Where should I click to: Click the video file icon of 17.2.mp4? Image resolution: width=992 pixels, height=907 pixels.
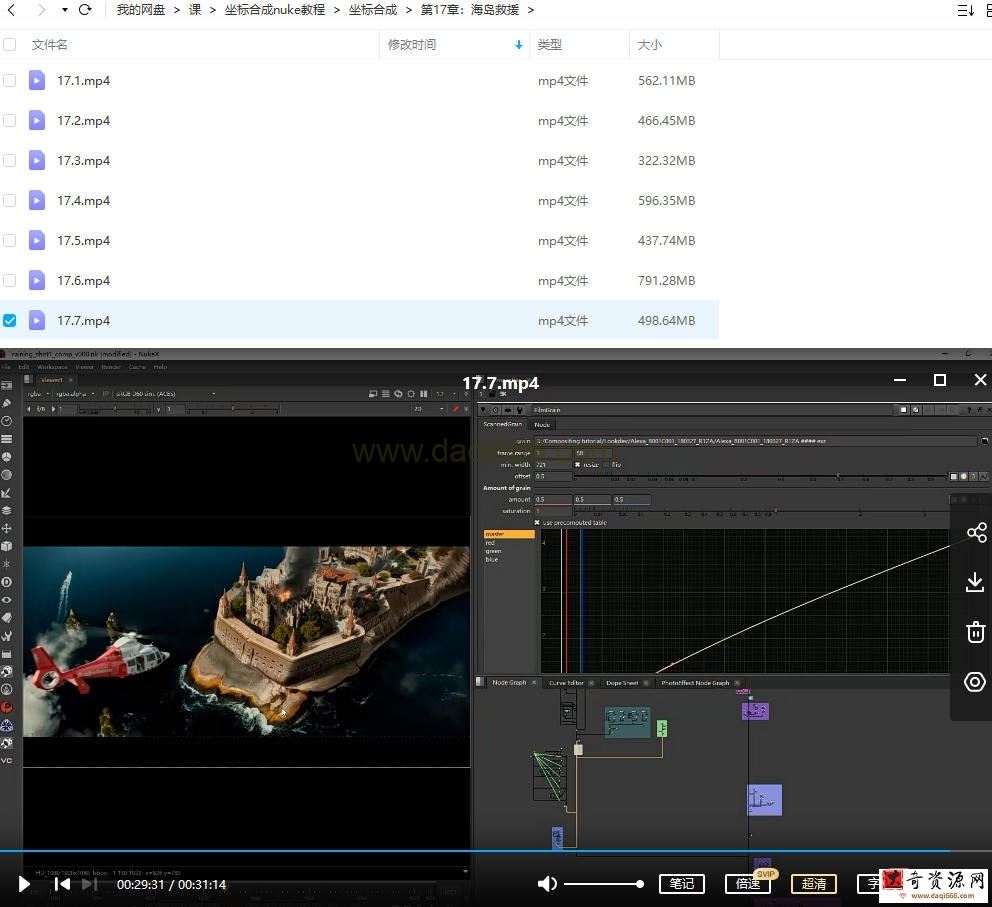point(37,120)
